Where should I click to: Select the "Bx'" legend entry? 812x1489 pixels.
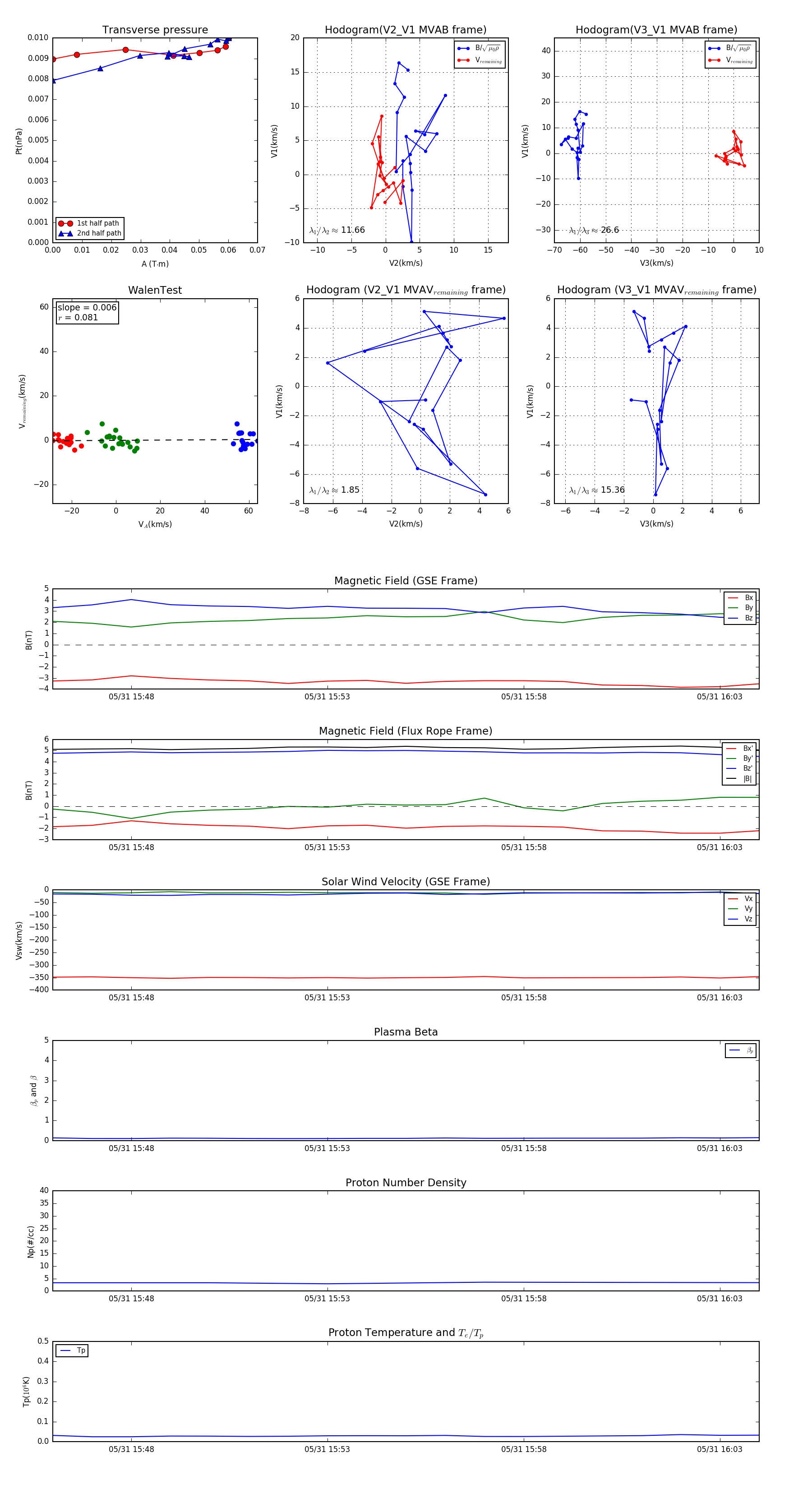click(x=739, y=749)
